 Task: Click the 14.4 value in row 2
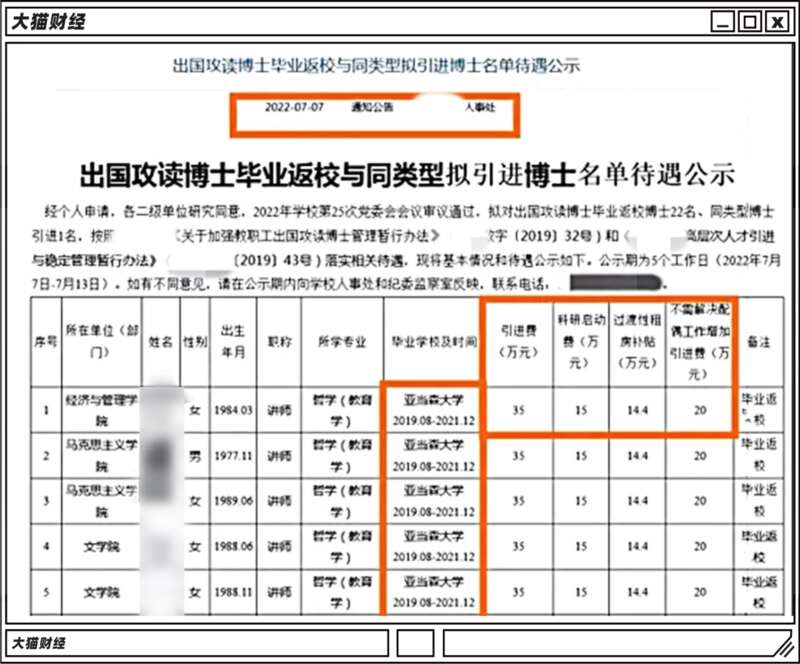click(x=637, y=455)
